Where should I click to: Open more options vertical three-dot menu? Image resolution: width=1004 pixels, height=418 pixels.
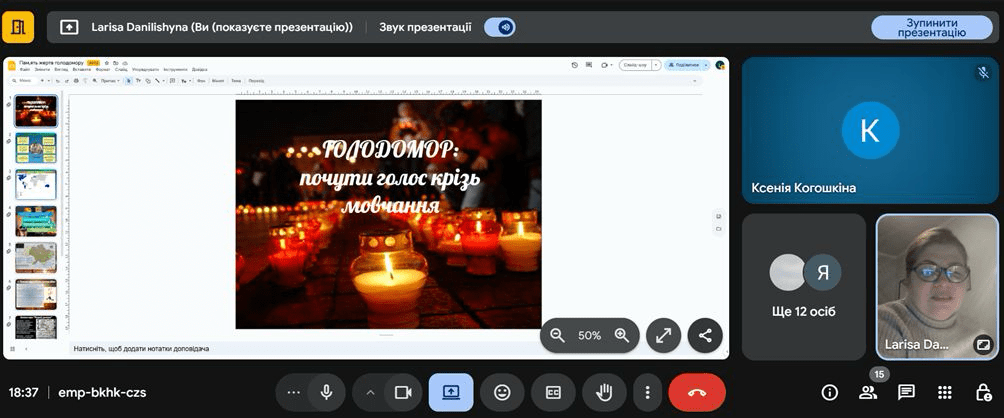tap(648, 393)
